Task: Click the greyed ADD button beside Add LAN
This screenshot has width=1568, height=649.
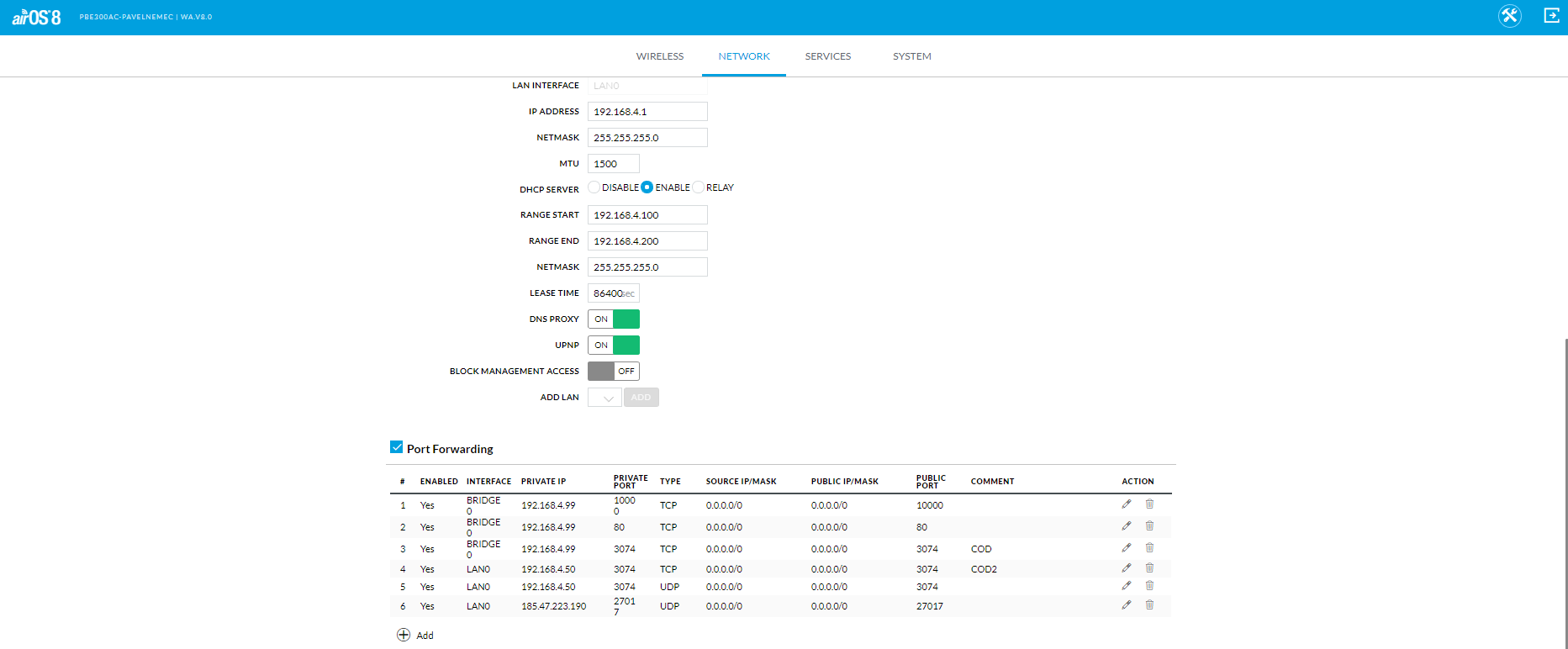Action: coord(641,398)
